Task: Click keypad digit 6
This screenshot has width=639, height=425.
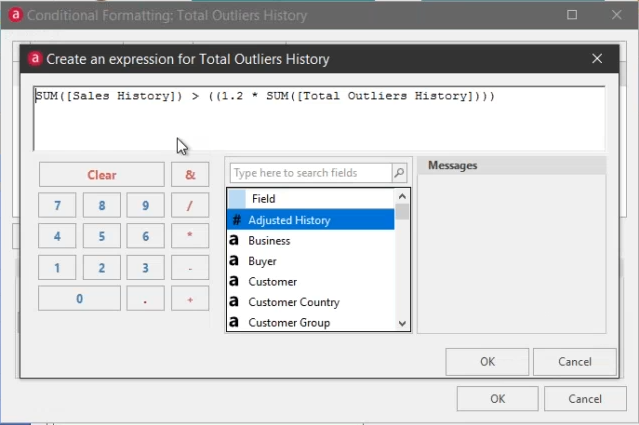Action: 145,236
